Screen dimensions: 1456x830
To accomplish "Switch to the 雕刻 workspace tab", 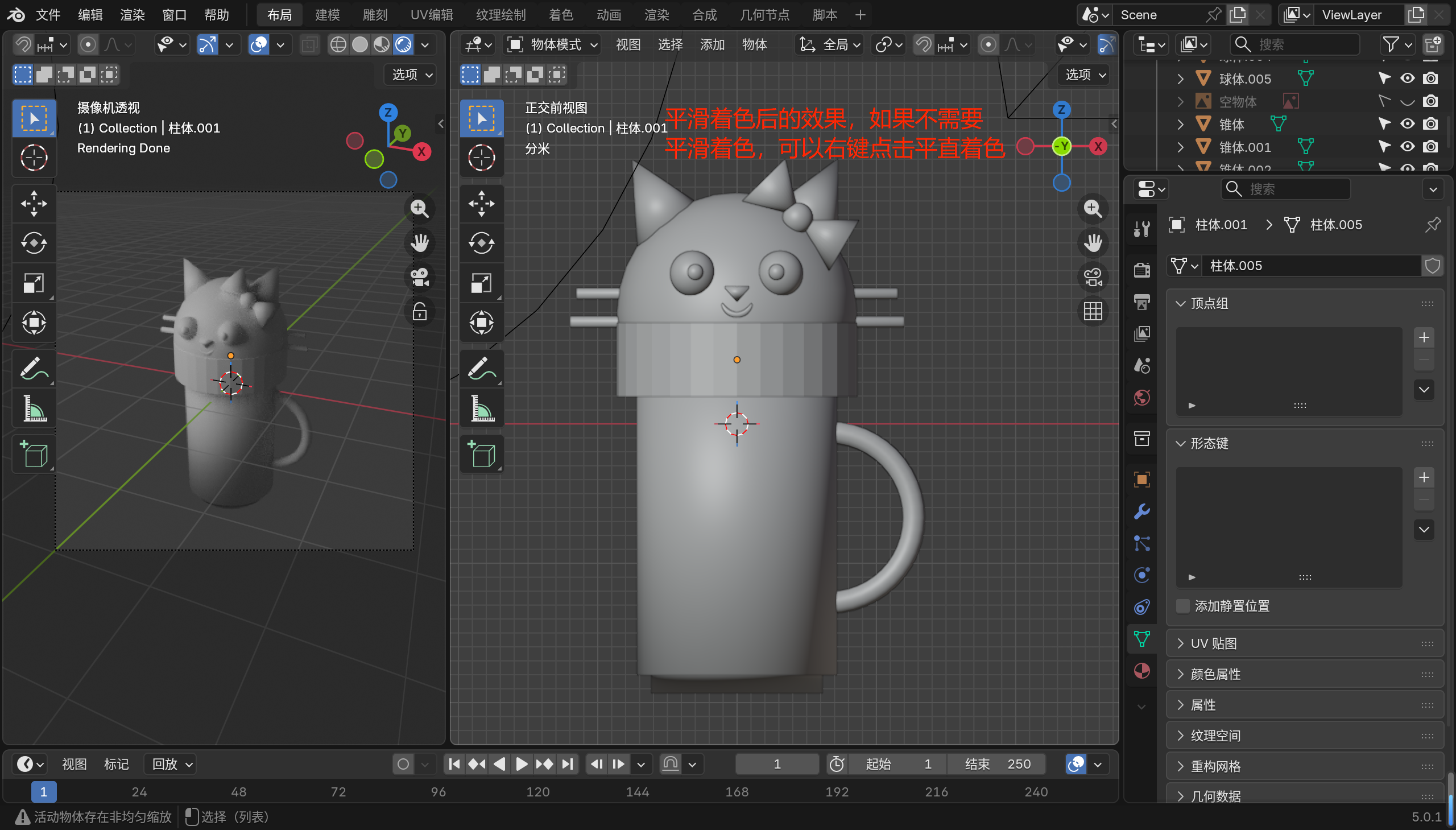I will pyautogui.click(x=375, y=15).
